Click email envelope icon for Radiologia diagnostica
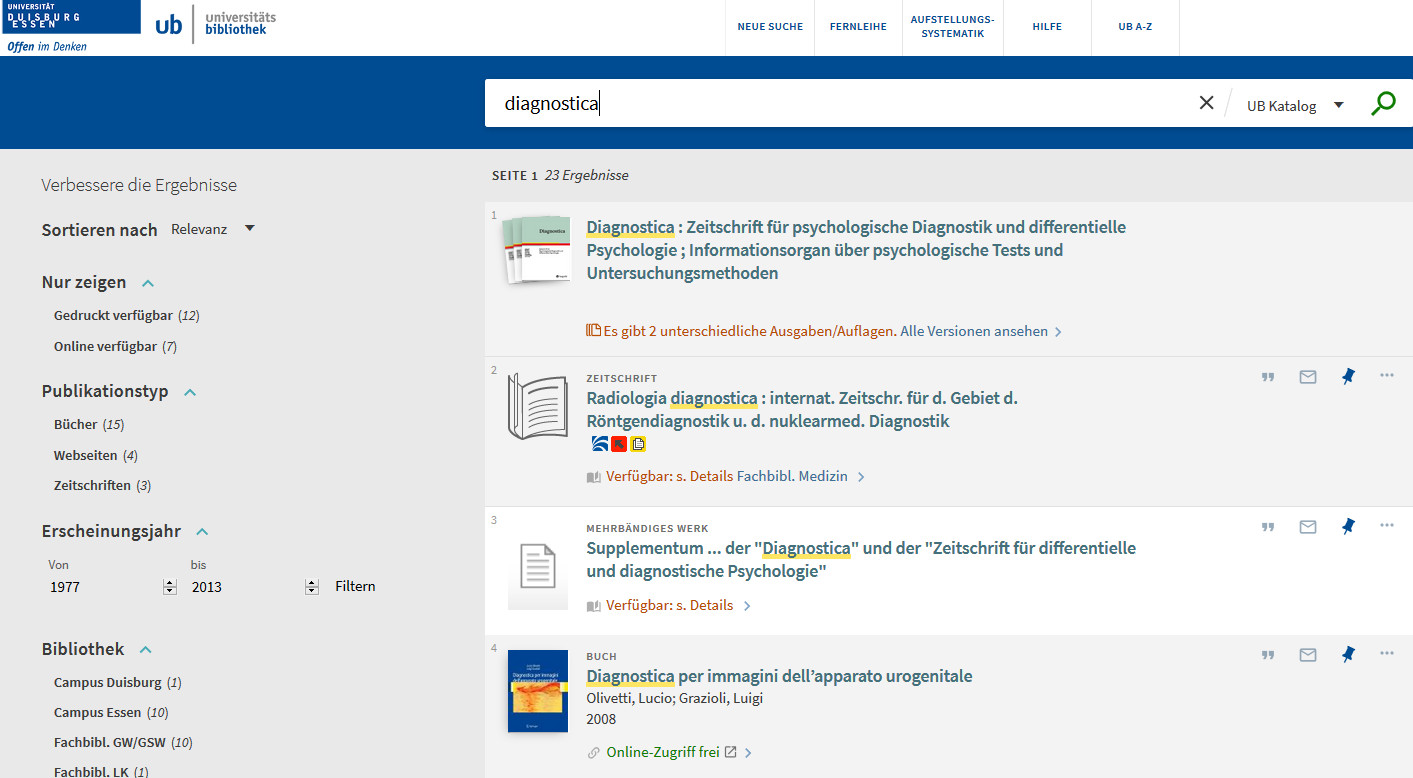 pyautogui.click(x=1307, y=377)
